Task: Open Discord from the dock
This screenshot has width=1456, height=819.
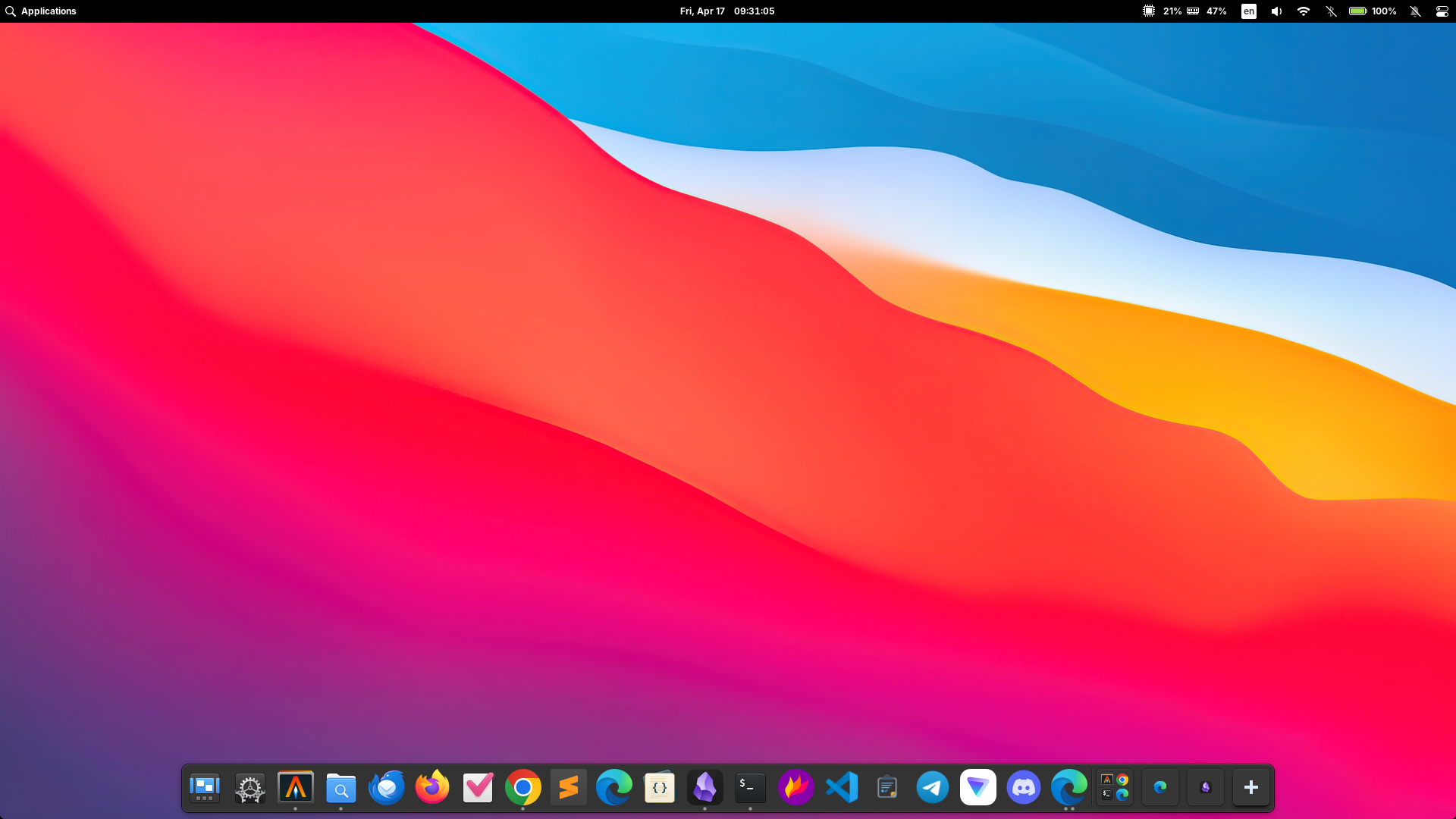Action: pyautogui.click(x=1024, y=788)
